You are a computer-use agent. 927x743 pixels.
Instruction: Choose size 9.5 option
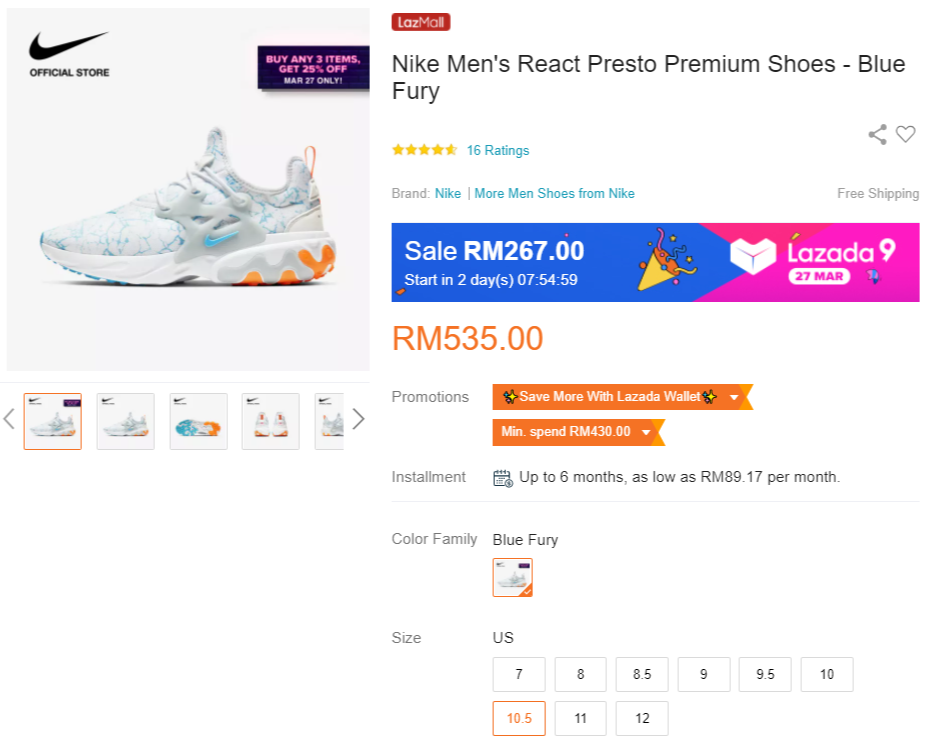765,674
